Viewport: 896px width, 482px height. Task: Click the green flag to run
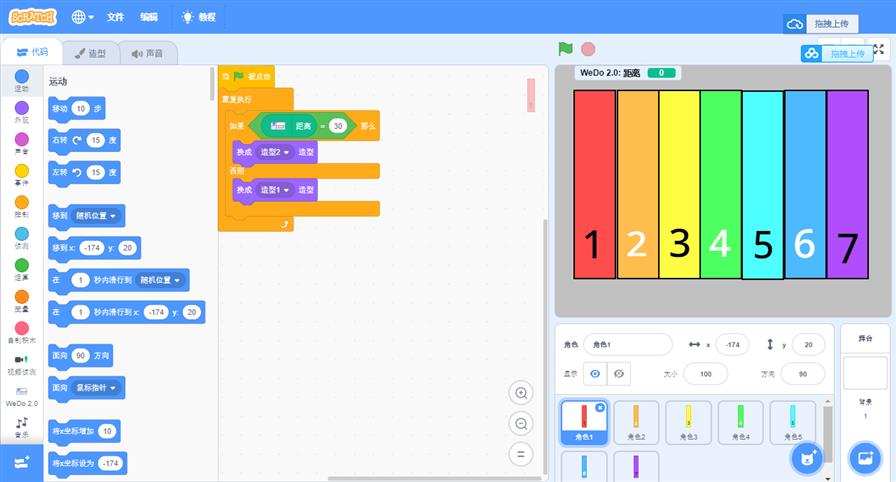565,48
